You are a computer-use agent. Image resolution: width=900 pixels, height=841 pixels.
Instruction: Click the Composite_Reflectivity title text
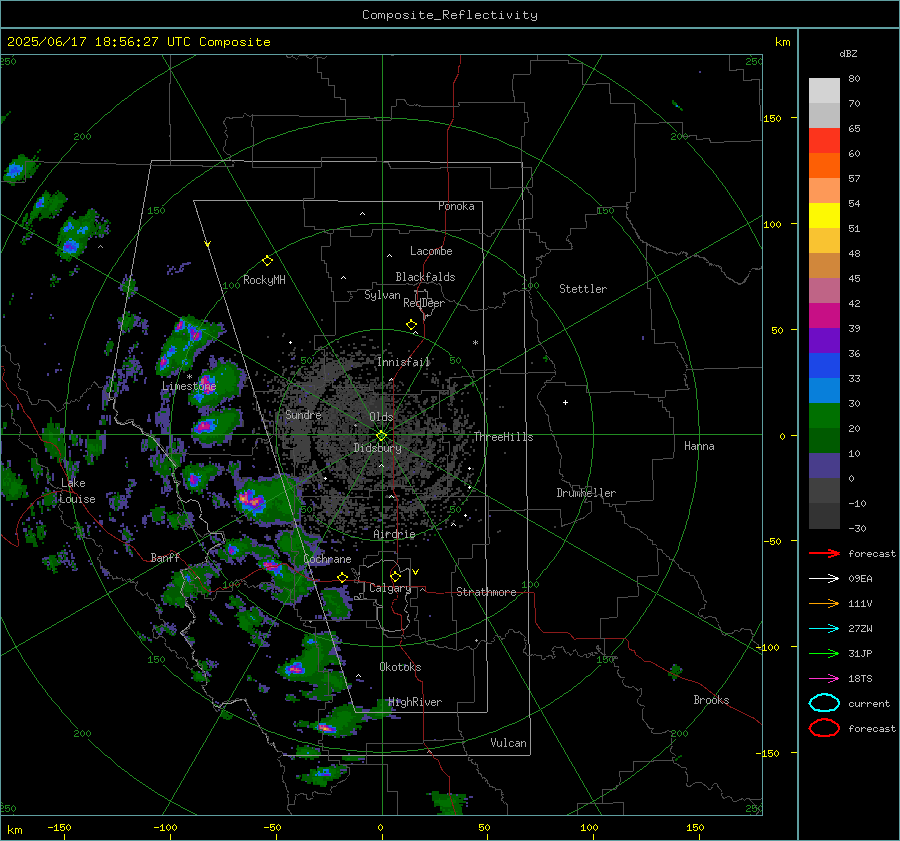(x=449, y=15)
